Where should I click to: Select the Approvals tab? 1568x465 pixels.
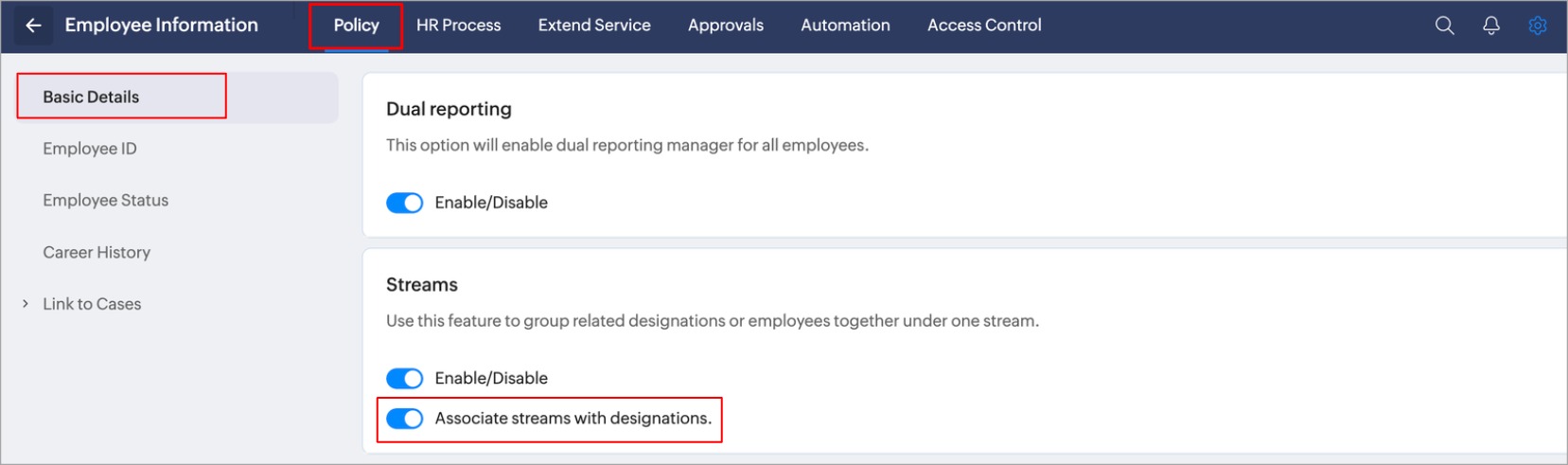(726, 26)
